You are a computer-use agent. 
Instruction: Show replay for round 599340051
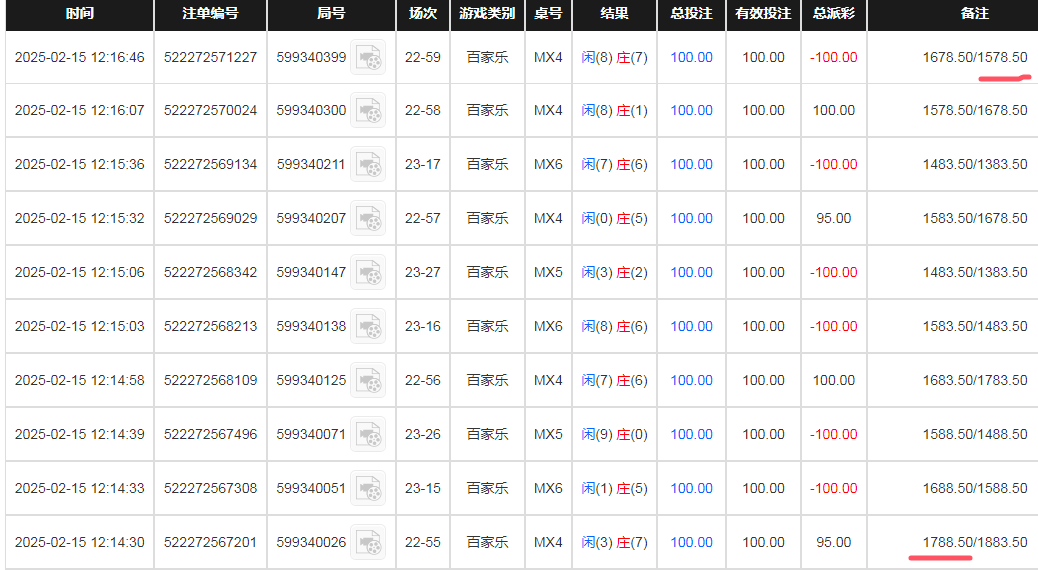[368, 489]
